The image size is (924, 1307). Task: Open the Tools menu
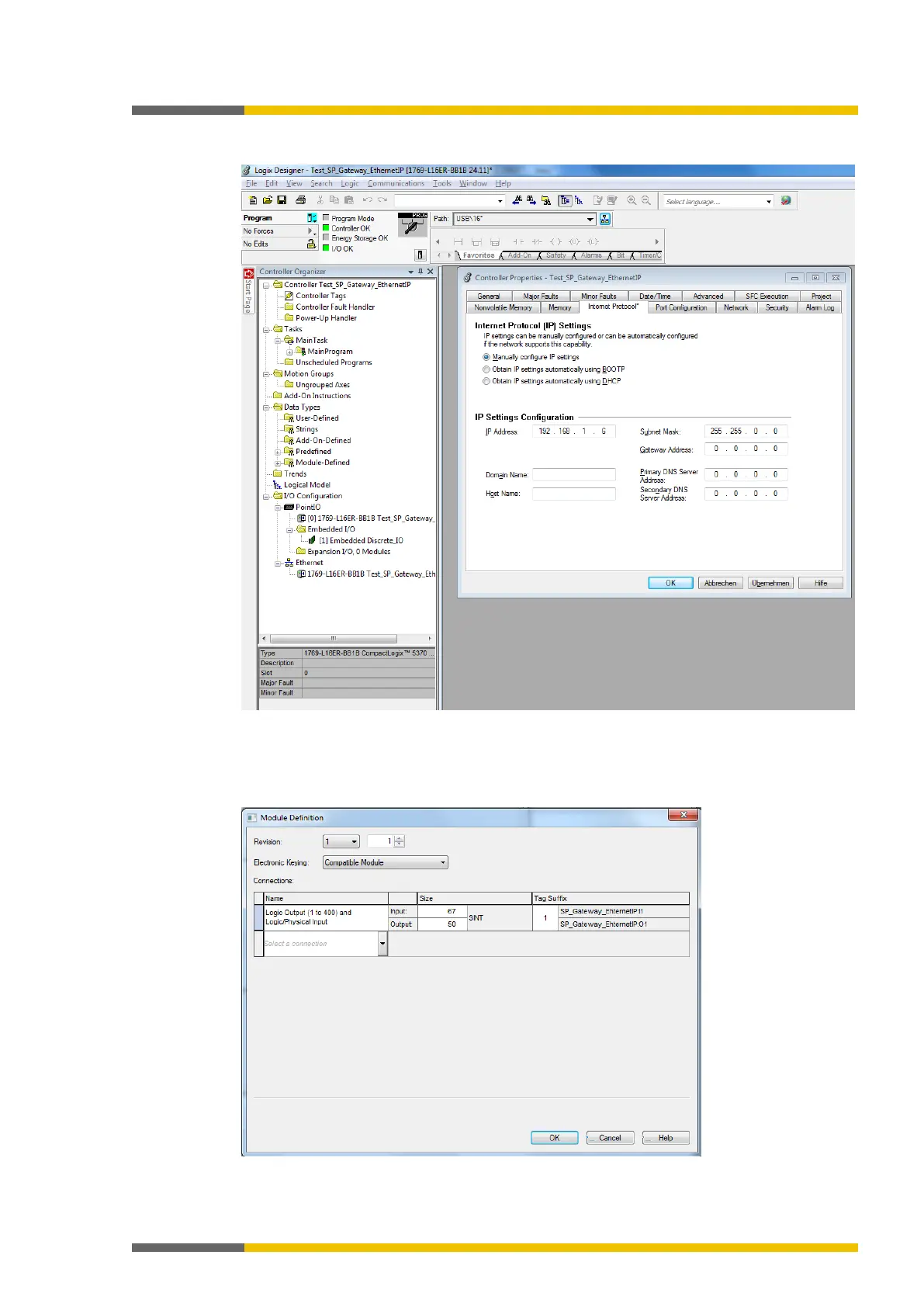pos(442,184)
